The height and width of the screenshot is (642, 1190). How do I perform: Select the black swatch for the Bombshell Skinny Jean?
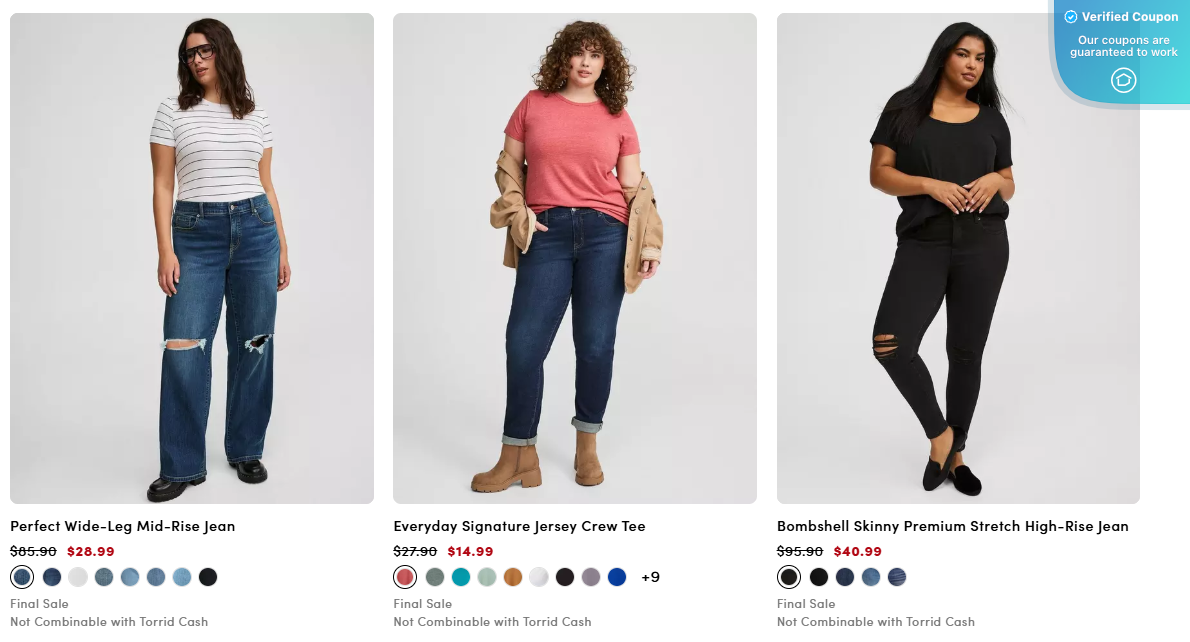[789, 577]
